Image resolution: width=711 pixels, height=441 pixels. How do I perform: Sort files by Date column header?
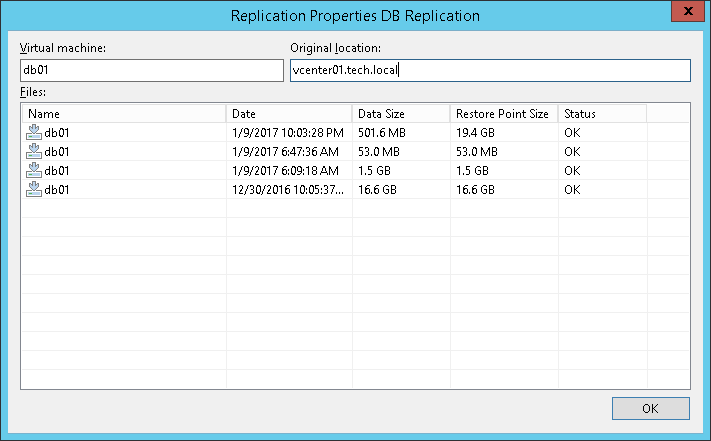tap(289, 114)
